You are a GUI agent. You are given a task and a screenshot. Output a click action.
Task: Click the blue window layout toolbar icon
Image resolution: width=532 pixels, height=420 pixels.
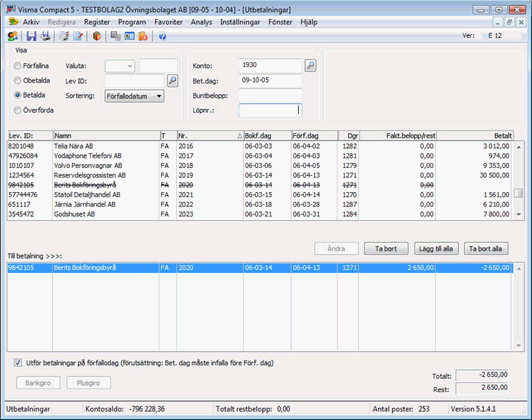click(x=129, y=36)
